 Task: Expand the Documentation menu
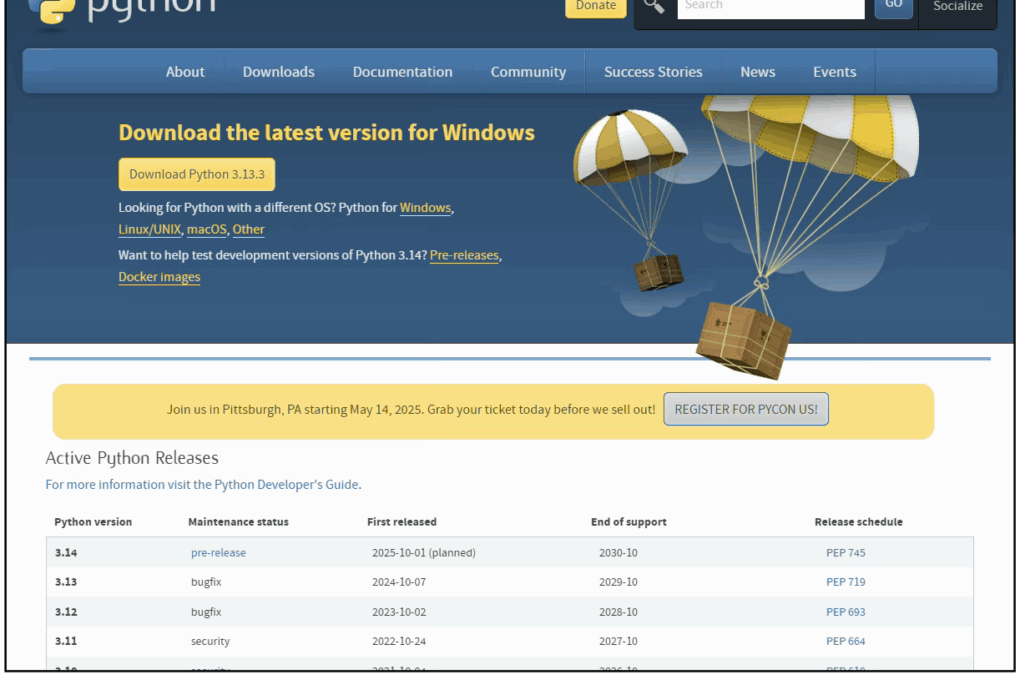coord(402,72)
